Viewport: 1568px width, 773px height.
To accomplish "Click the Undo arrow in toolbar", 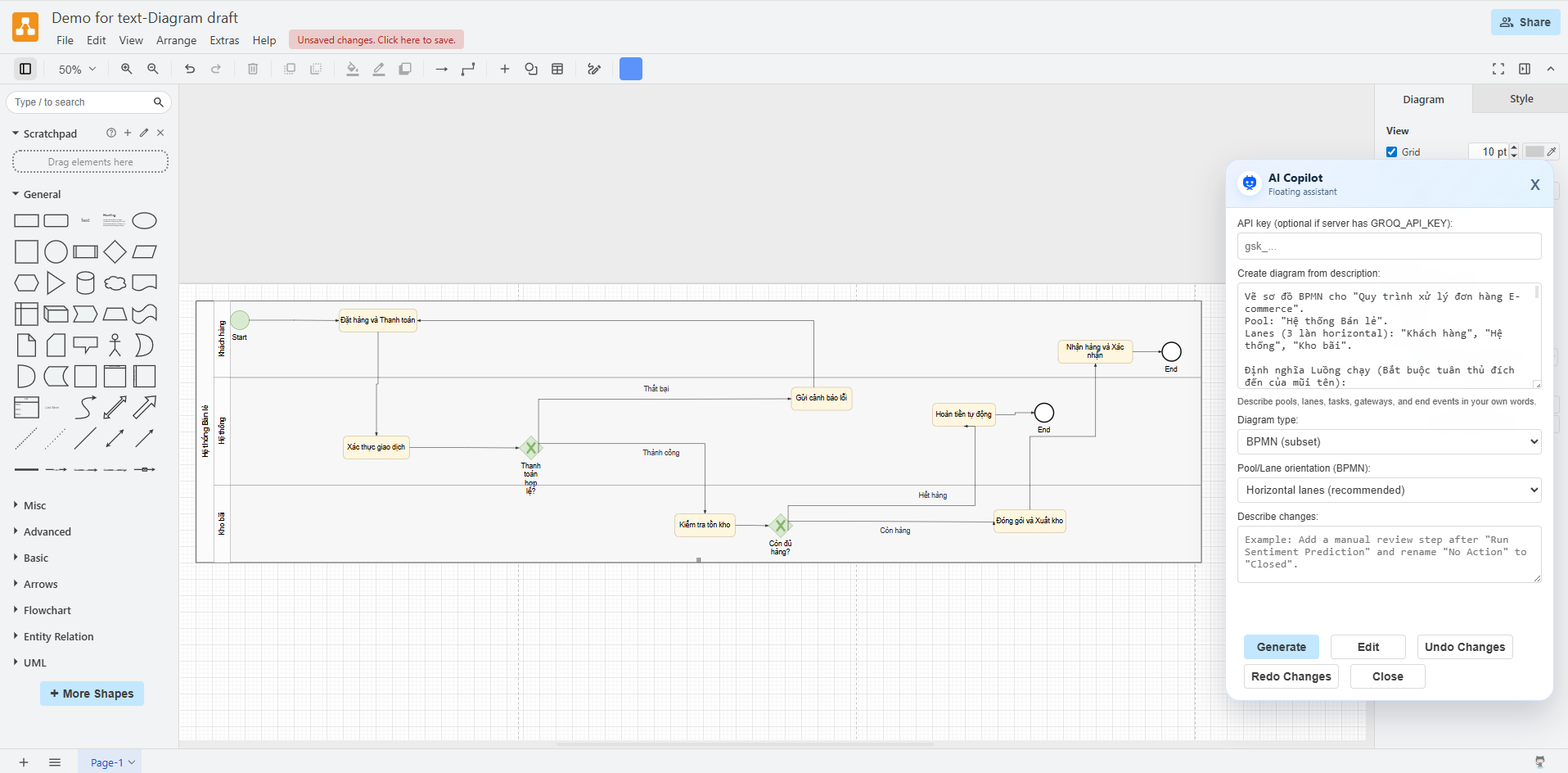I will 190,70.
